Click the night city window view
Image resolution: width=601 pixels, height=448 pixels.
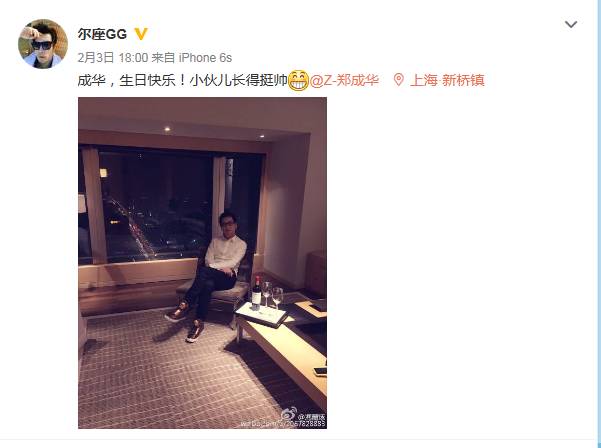click(155, 207)
